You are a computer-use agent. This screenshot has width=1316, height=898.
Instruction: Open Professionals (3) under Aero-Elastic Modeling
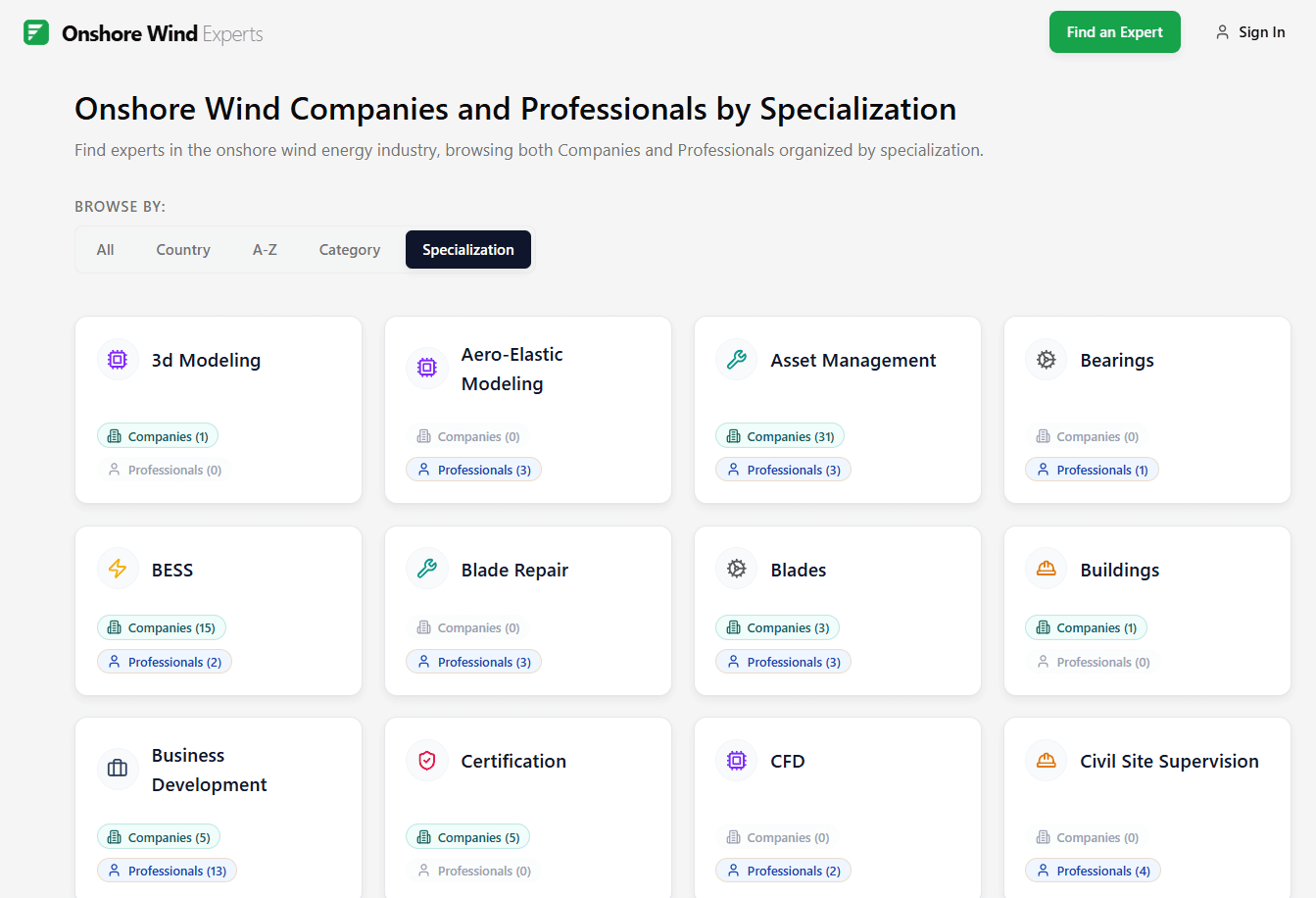pos(474,471)
